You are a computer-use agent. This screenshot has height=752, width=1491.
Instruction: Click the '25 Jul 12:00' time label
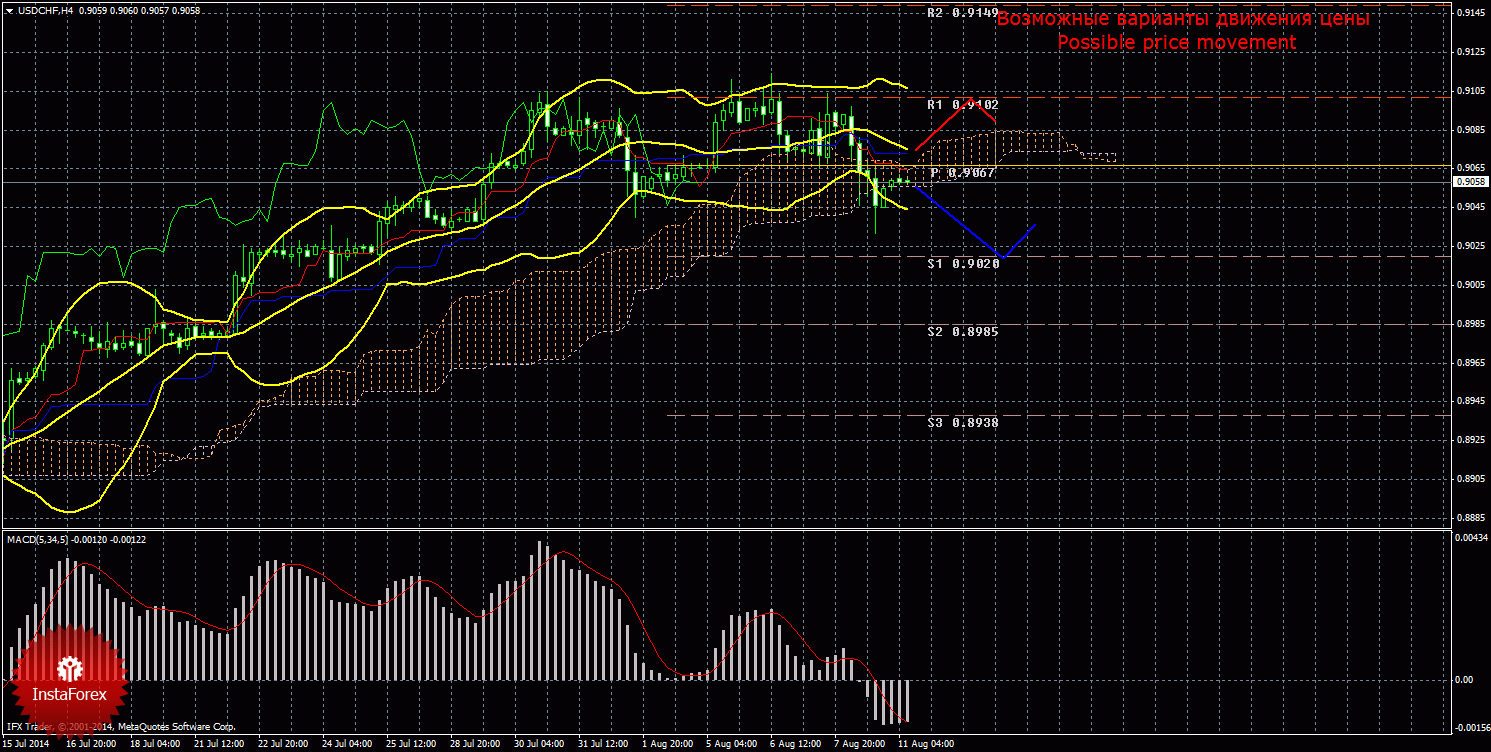click(412, 744)
